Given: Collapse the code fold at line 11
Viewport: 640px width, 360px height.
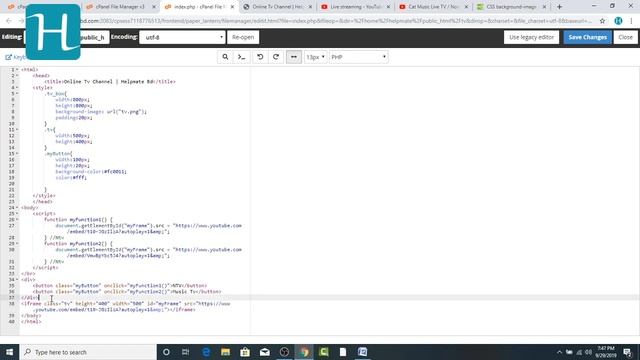Looking at the screenshot, I should (x=17, y=129).
